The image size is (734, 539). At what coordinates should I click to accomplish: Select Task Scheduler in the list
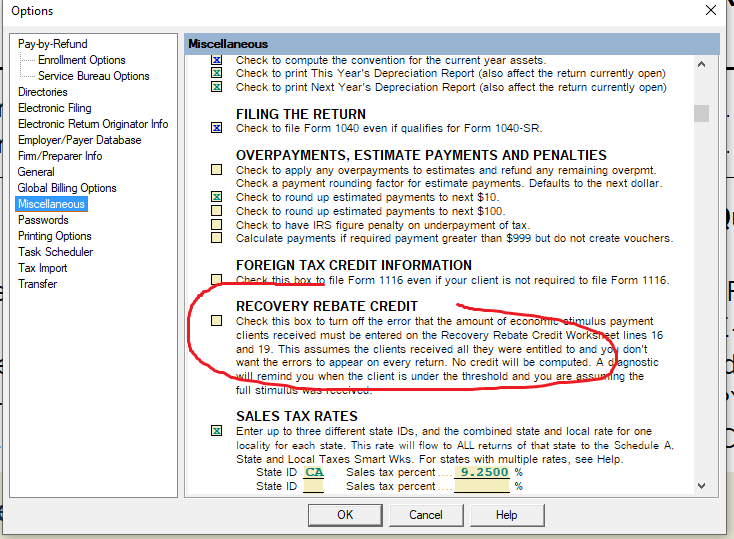(55, 252)
